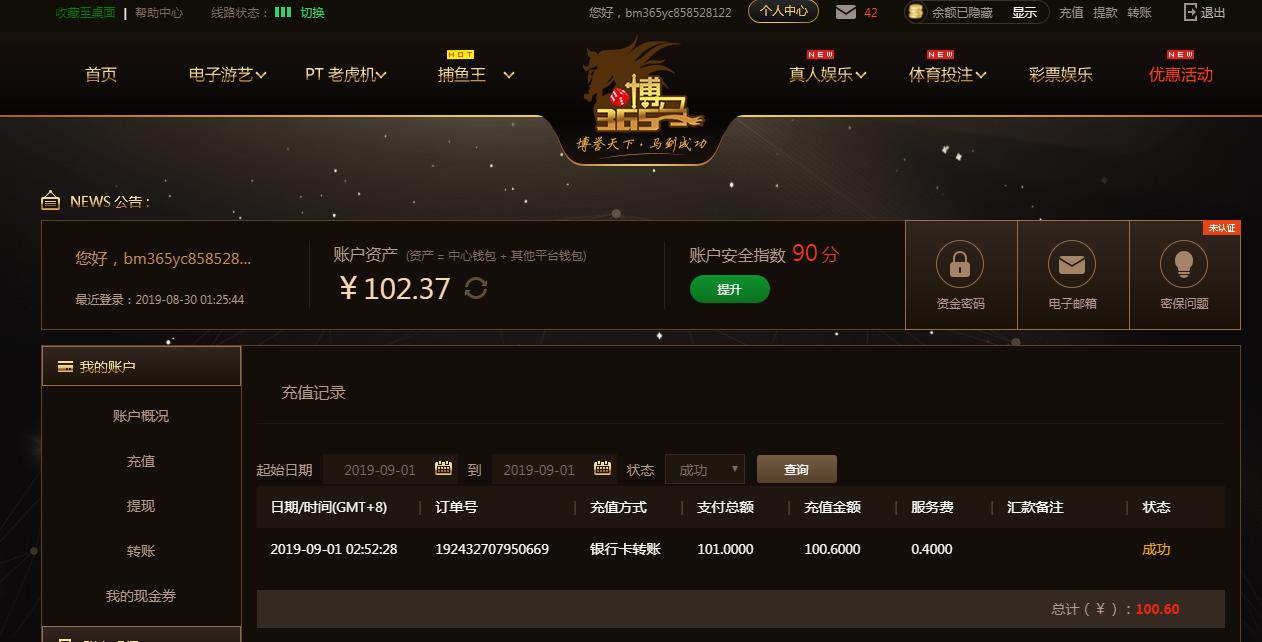Select 提现 in the account sidebar
The width and height of the screenshot is (1262, 642).
141,506
